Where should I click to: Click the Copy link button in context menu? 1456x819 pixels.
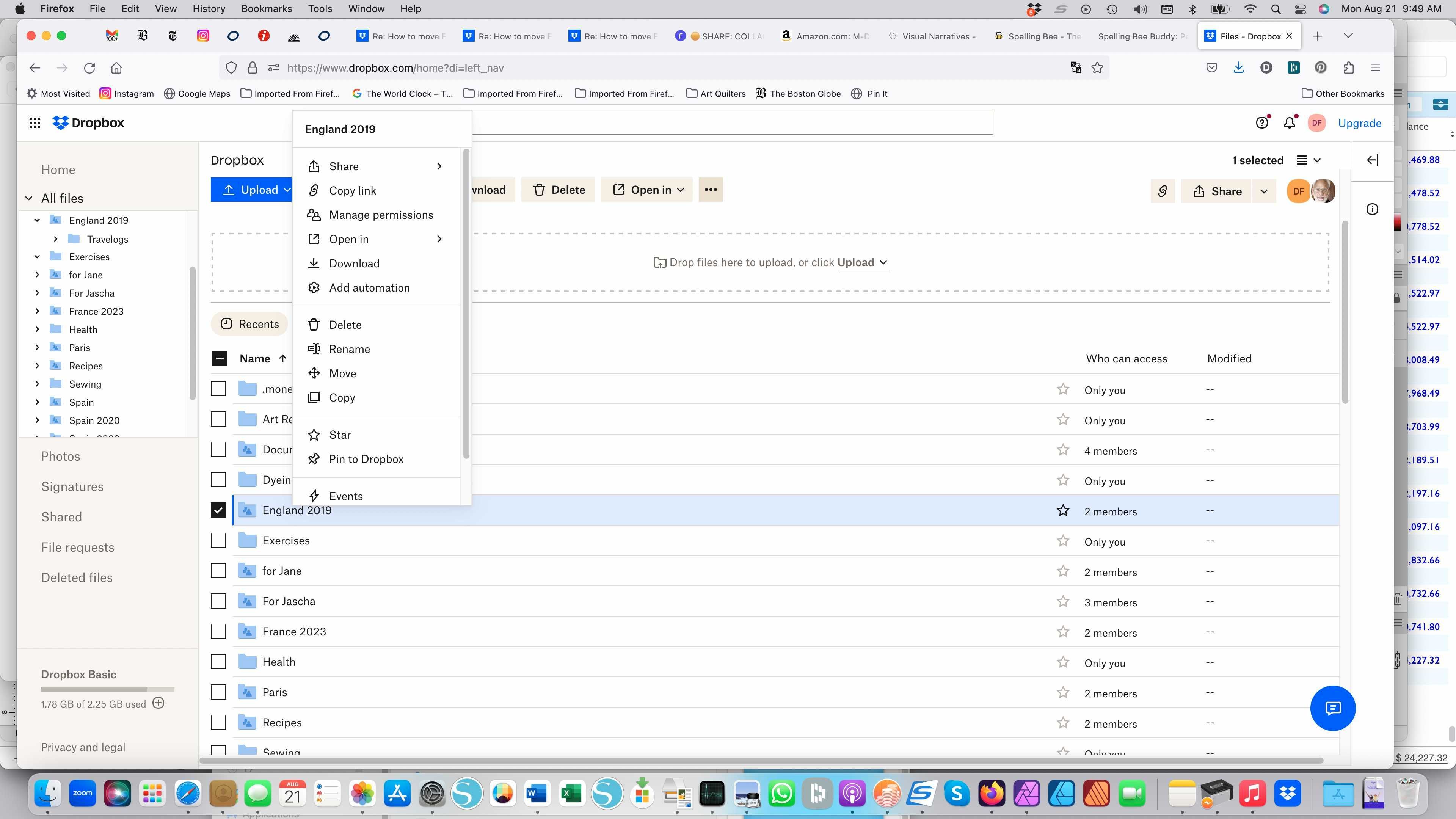tap(353, 190)
